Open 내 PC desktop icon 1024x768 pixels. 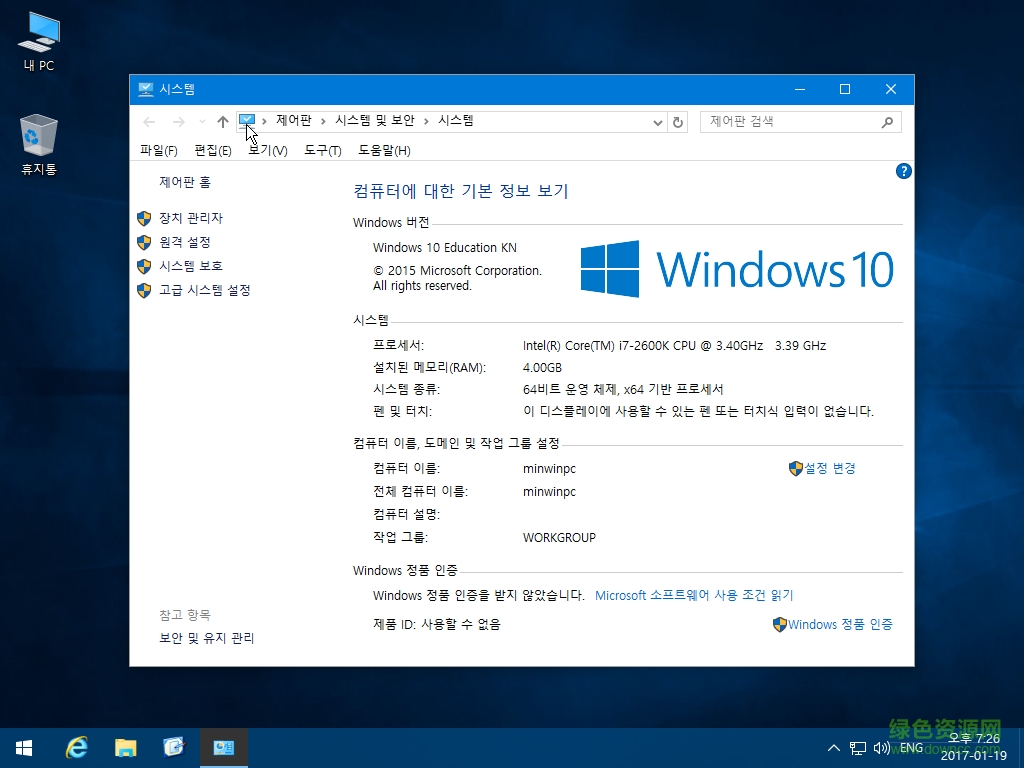click(39, 42)
